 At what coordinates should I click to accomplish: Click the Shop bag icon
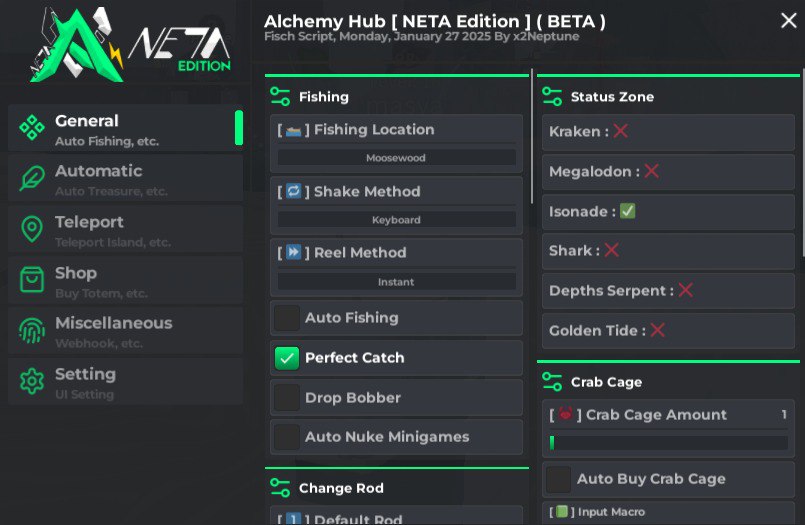32,280
